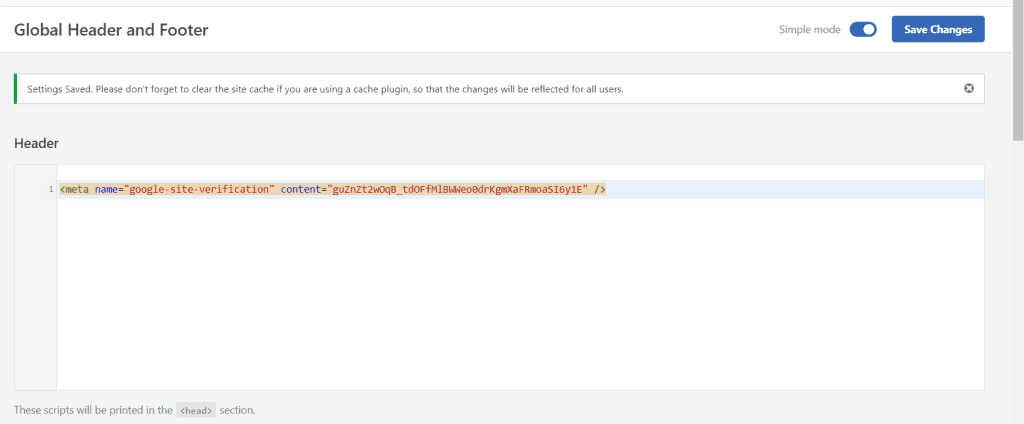Click the <head> code tag below editor
Viewport: 1024px width, 424px height.
pos(196,411)
